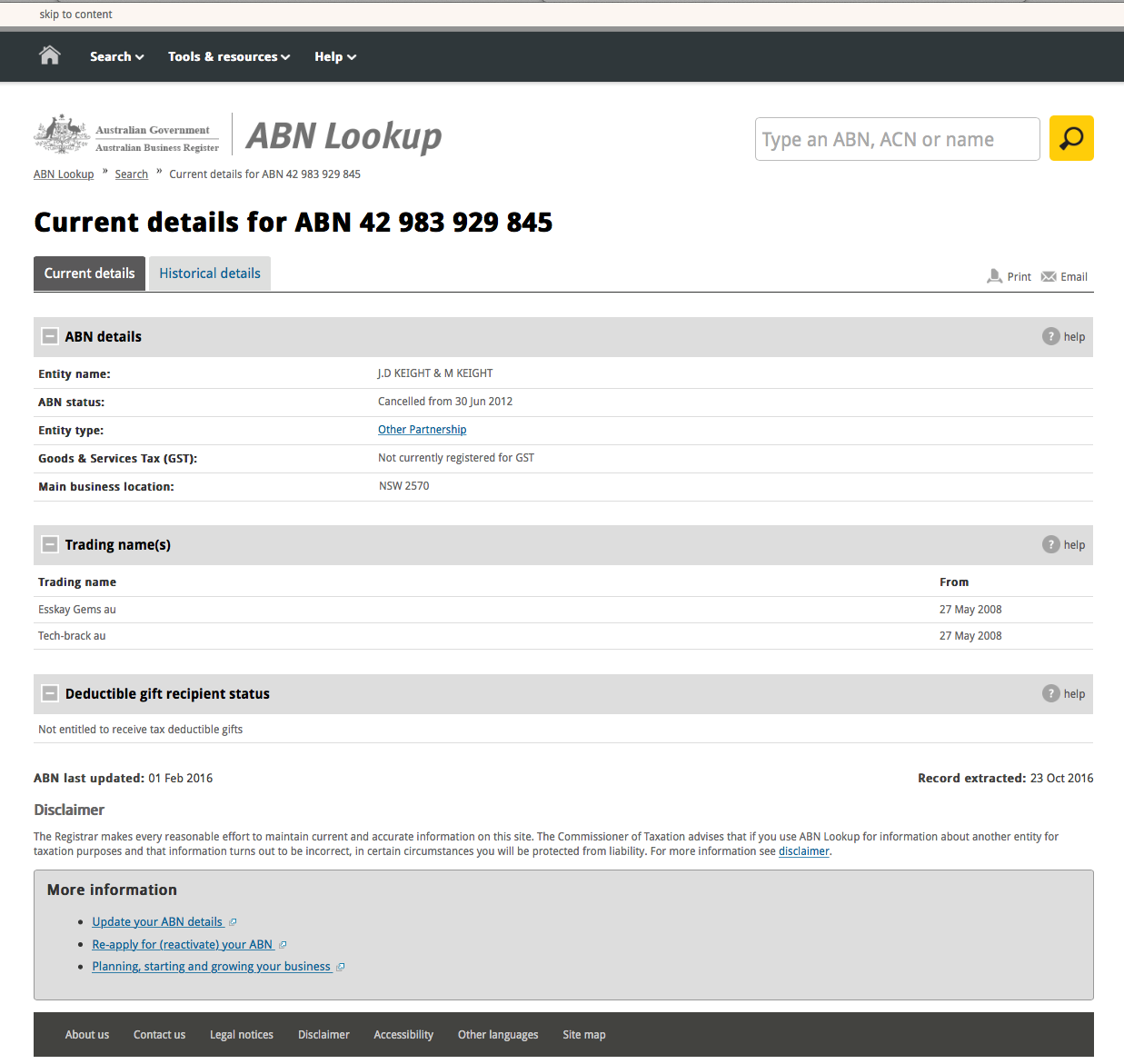Click the yellow search magnifier button

click(x=1071, y=138)
